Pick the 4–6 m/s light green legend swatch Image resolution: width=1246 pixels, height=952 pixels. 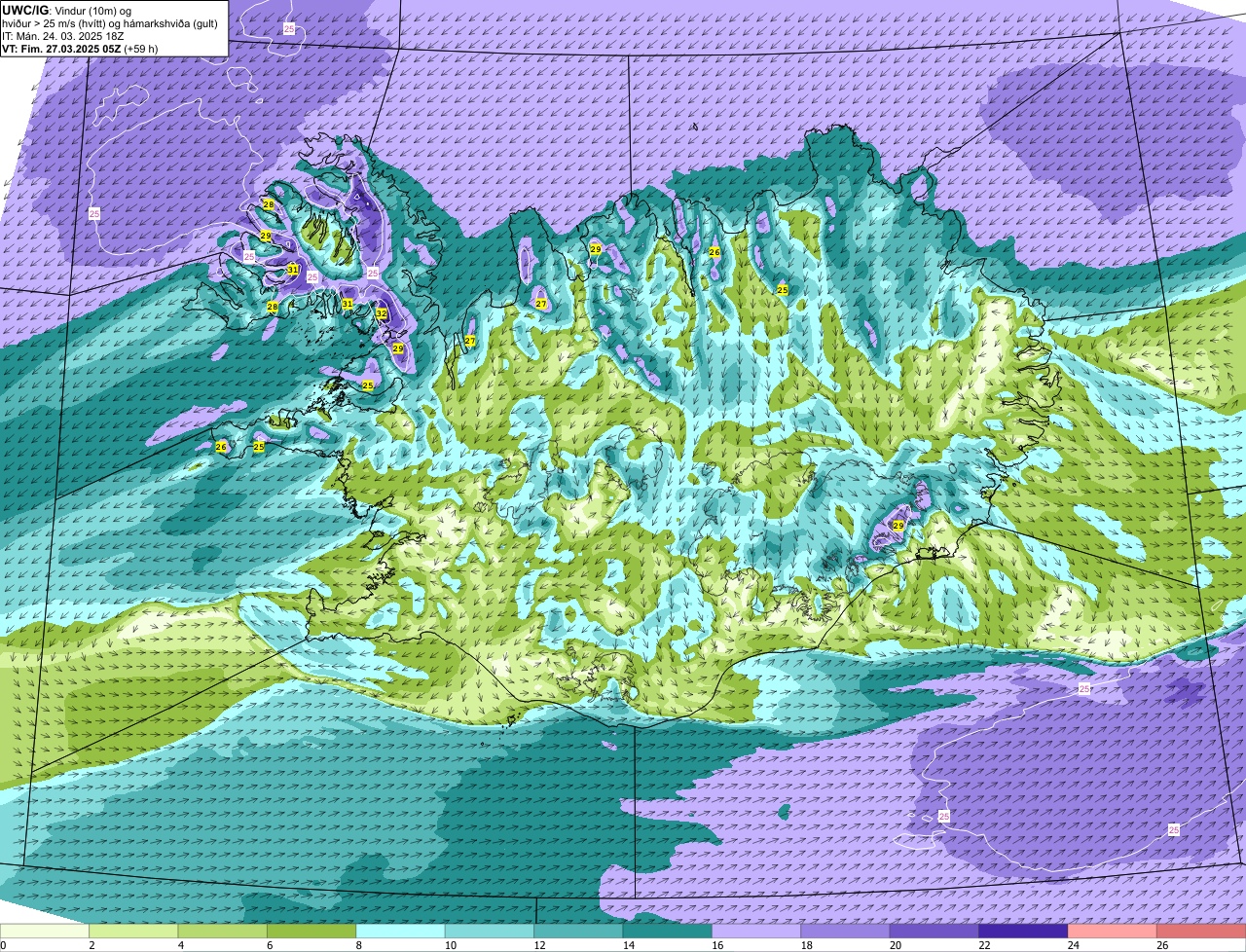(223, 931)
